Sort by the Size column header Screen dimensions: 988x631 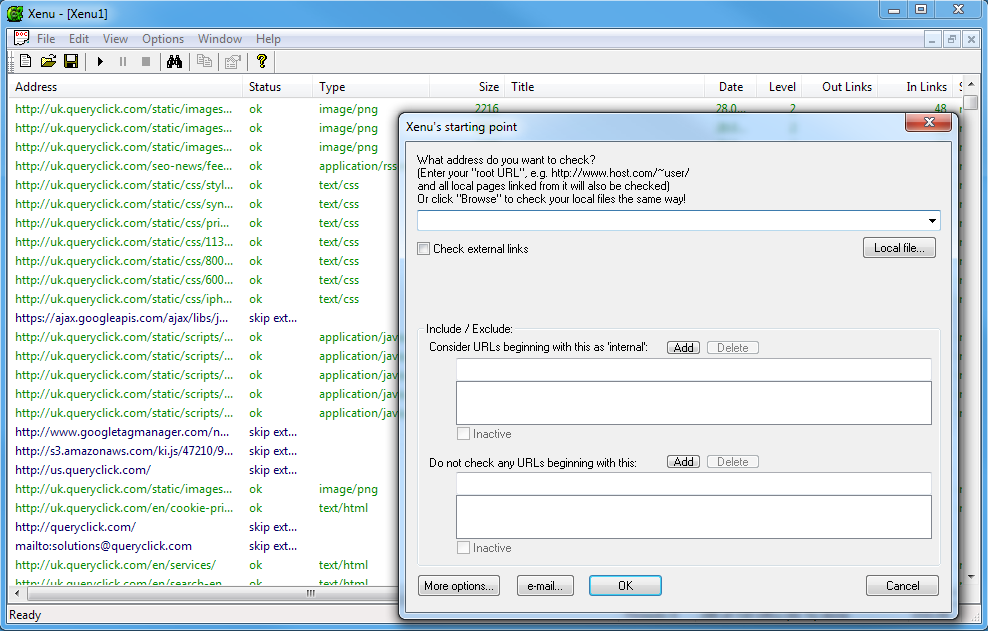coord(467,87)
